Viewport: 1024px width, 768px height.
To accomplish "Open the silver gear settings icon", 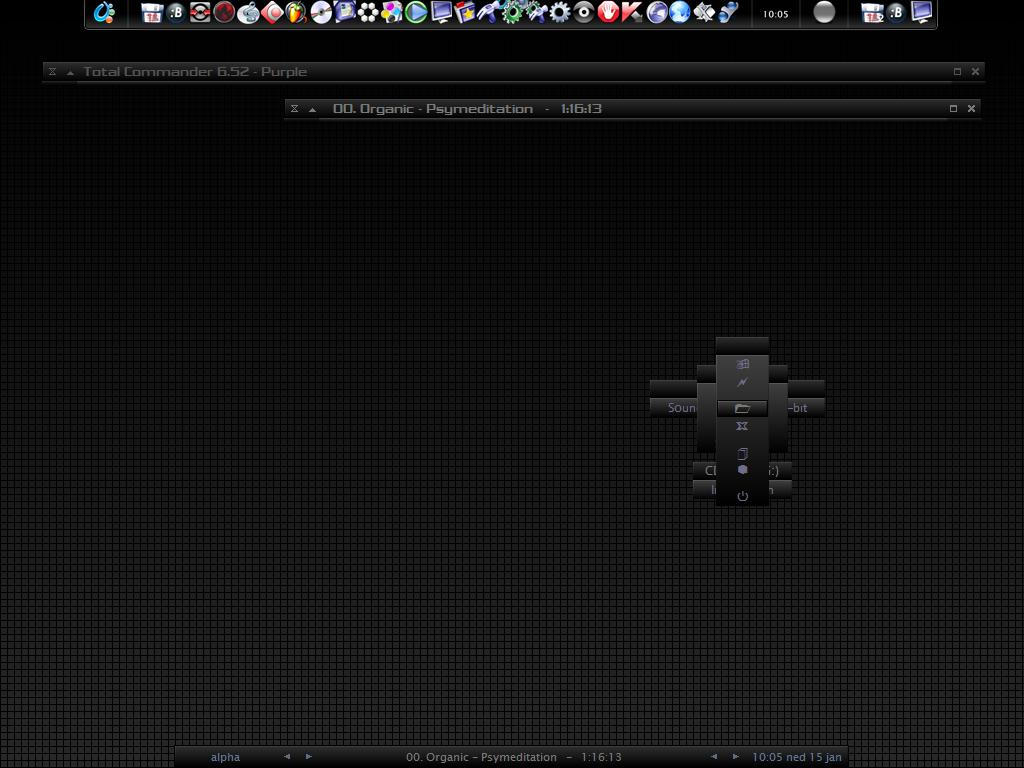I will tap(560, 12).
